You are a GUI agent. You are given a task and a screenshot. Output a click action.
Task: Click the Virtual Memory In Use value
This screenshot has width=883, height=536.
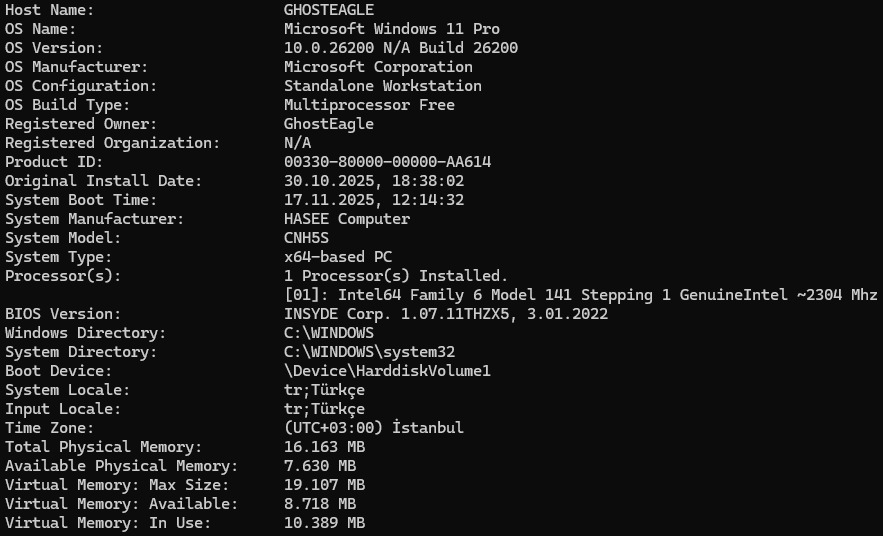tap(324, 523)
